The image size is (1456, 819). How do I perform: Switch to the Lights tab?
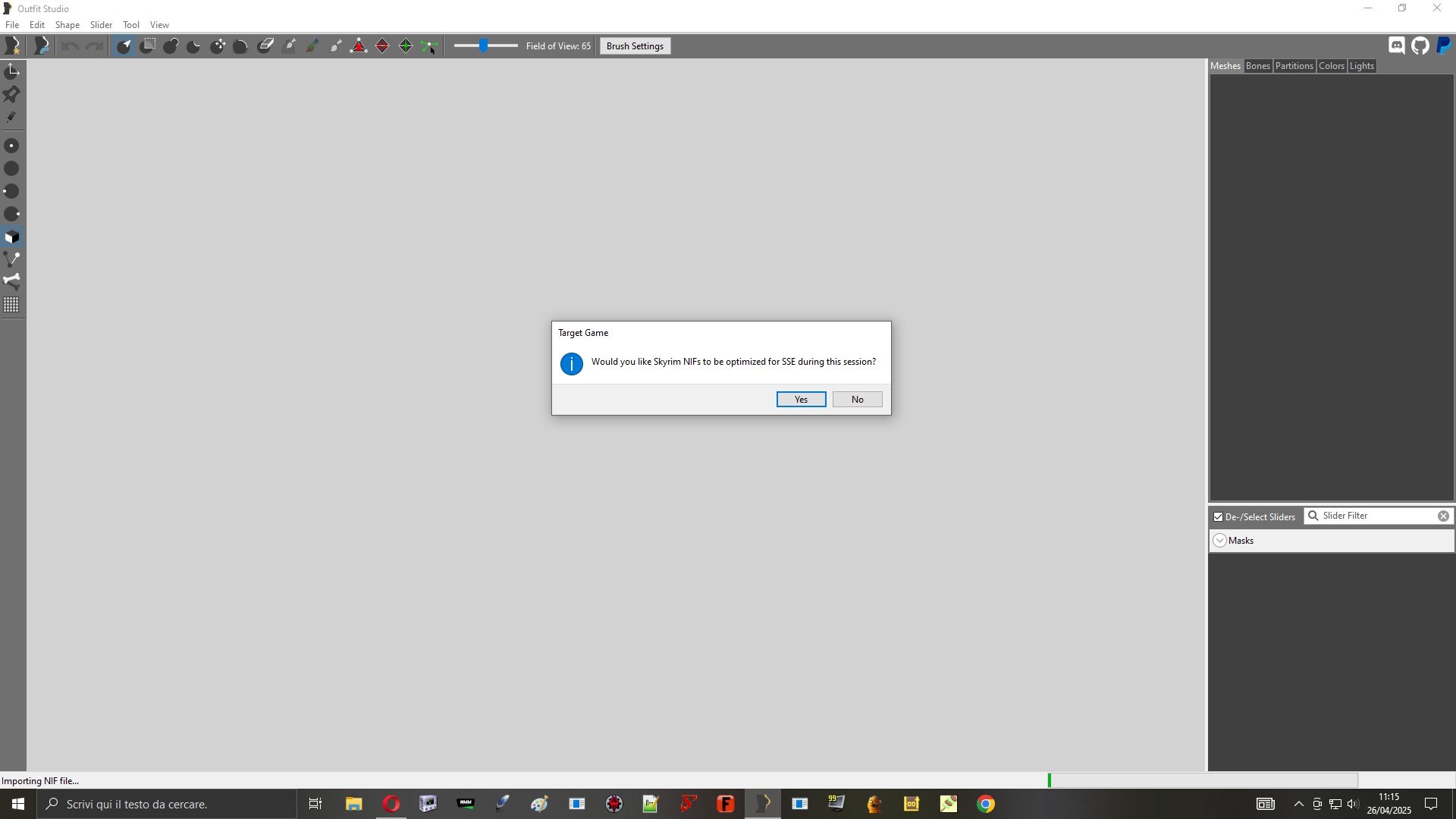click(1362, 66)
